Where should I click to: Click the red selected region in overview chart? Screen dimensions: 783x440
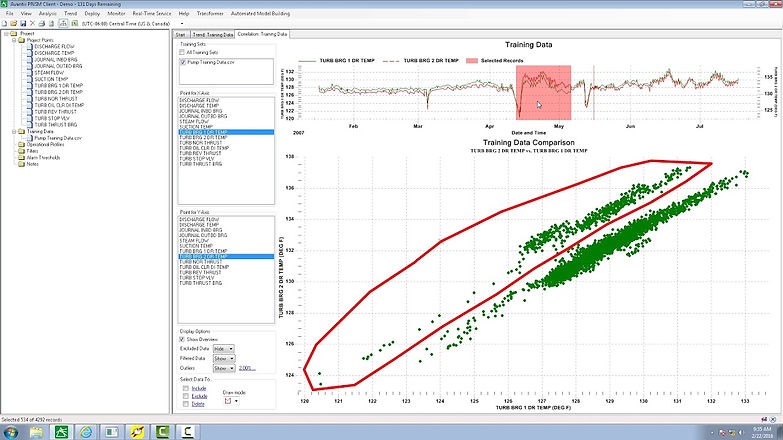coord(543,92)
